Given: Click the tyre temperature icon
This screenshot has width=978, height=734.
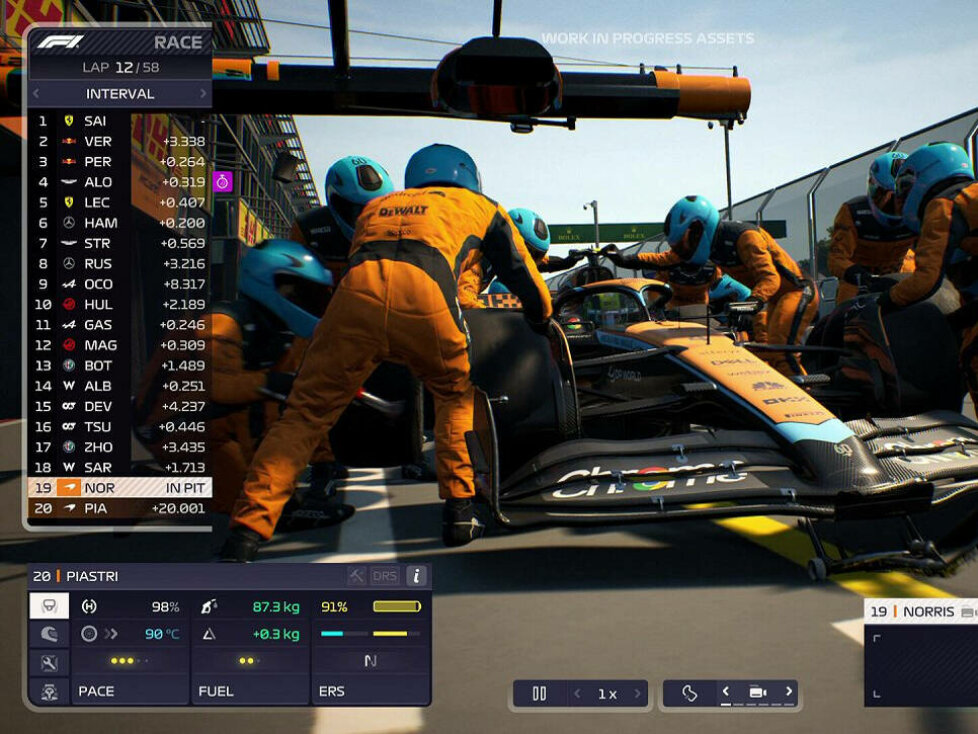Looking at the screenshot, I should pyautogui.click(x=89, y=634).
